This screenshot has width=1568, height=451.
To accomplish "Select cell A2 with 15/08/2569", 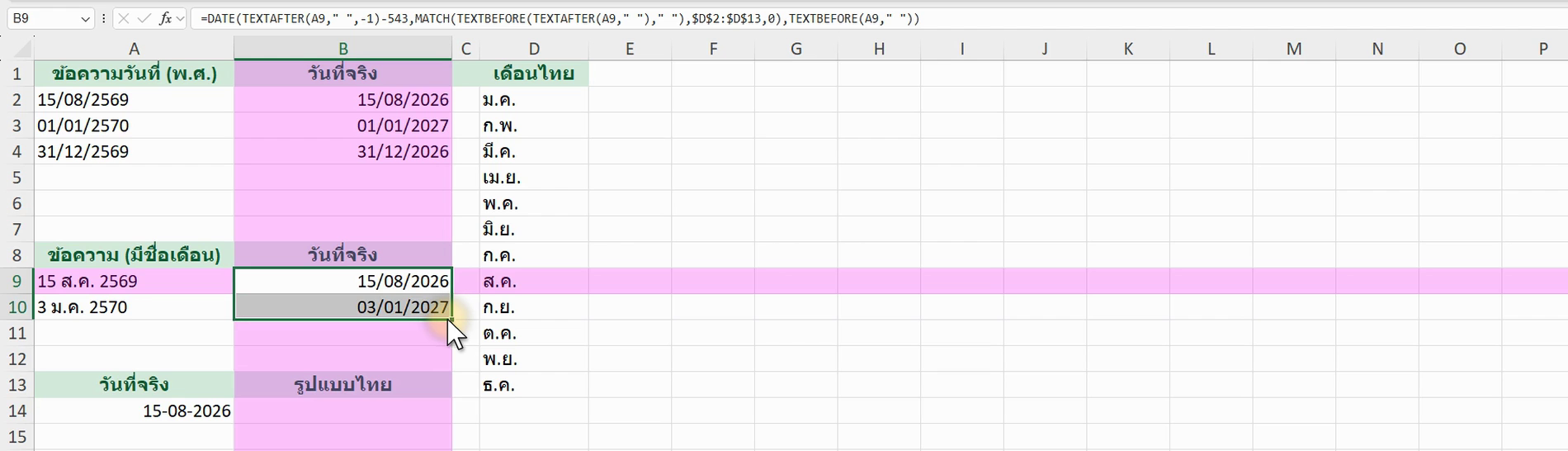I will [x=134, y=100].
